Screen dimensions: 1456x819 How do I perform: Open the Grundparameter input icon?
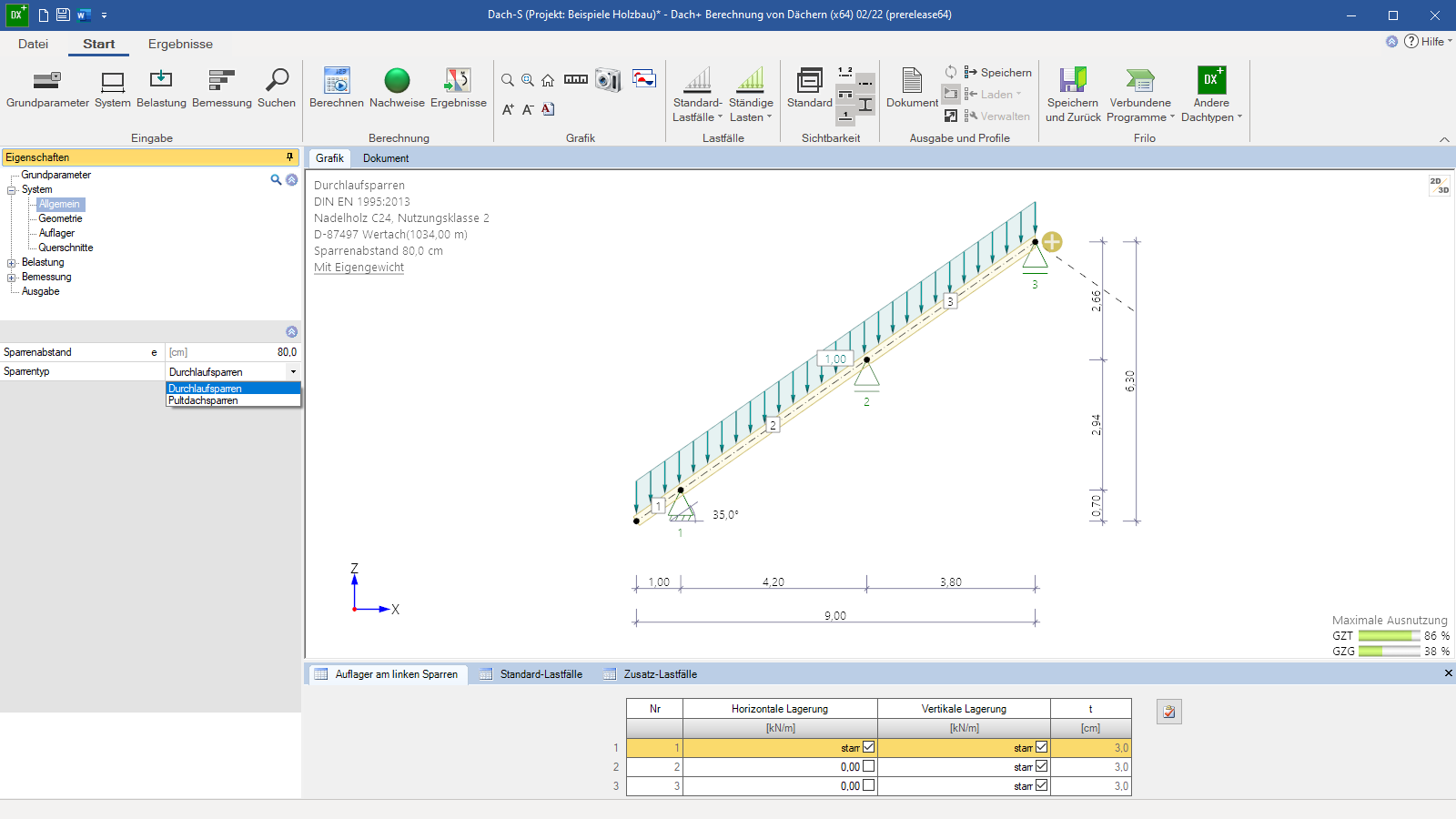click(x=47, y=80)
